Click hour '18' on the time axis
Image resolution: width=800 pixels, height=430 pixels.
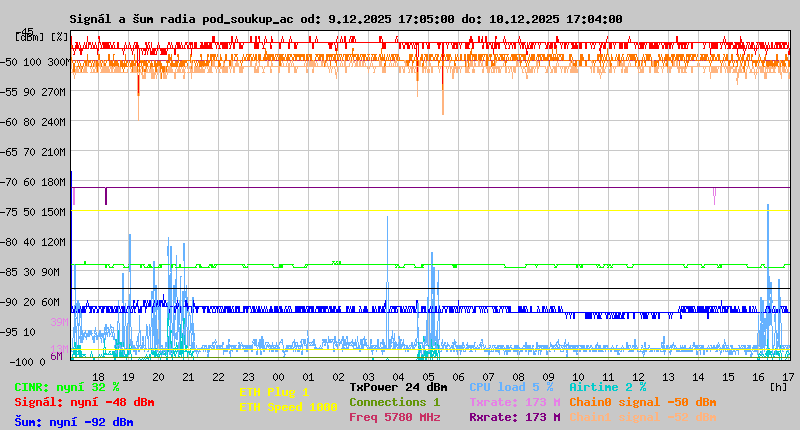[x=98, y=377]
